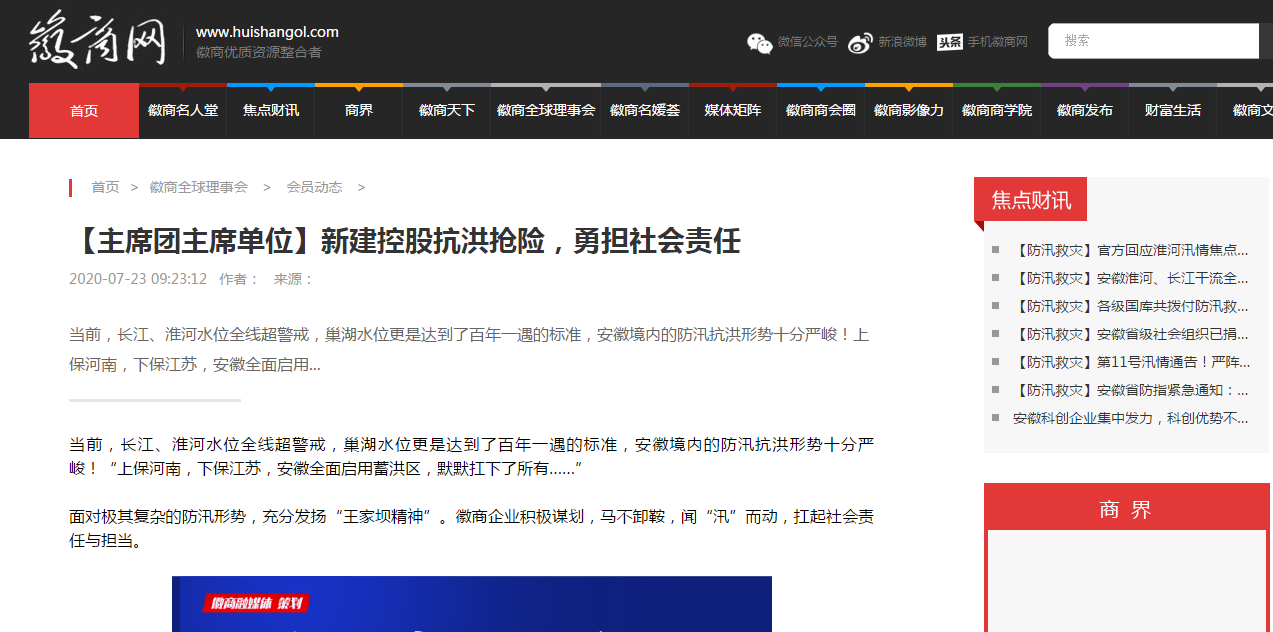The height and width of the screenshot is (632, 1273).
Task: Open the WeChat 微信公众号 icon
Action: pos(760,42)
